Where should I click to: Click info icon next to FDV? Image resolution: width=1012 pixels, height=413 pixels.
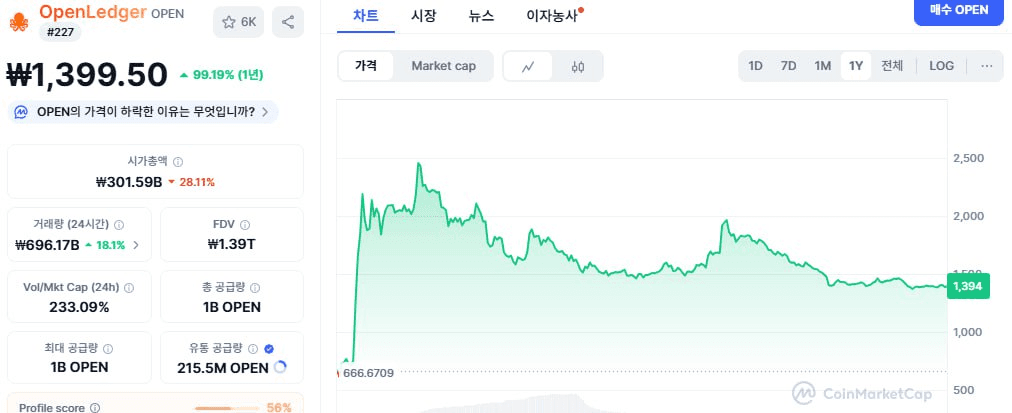pyautogui.click(x=245, y=225)
